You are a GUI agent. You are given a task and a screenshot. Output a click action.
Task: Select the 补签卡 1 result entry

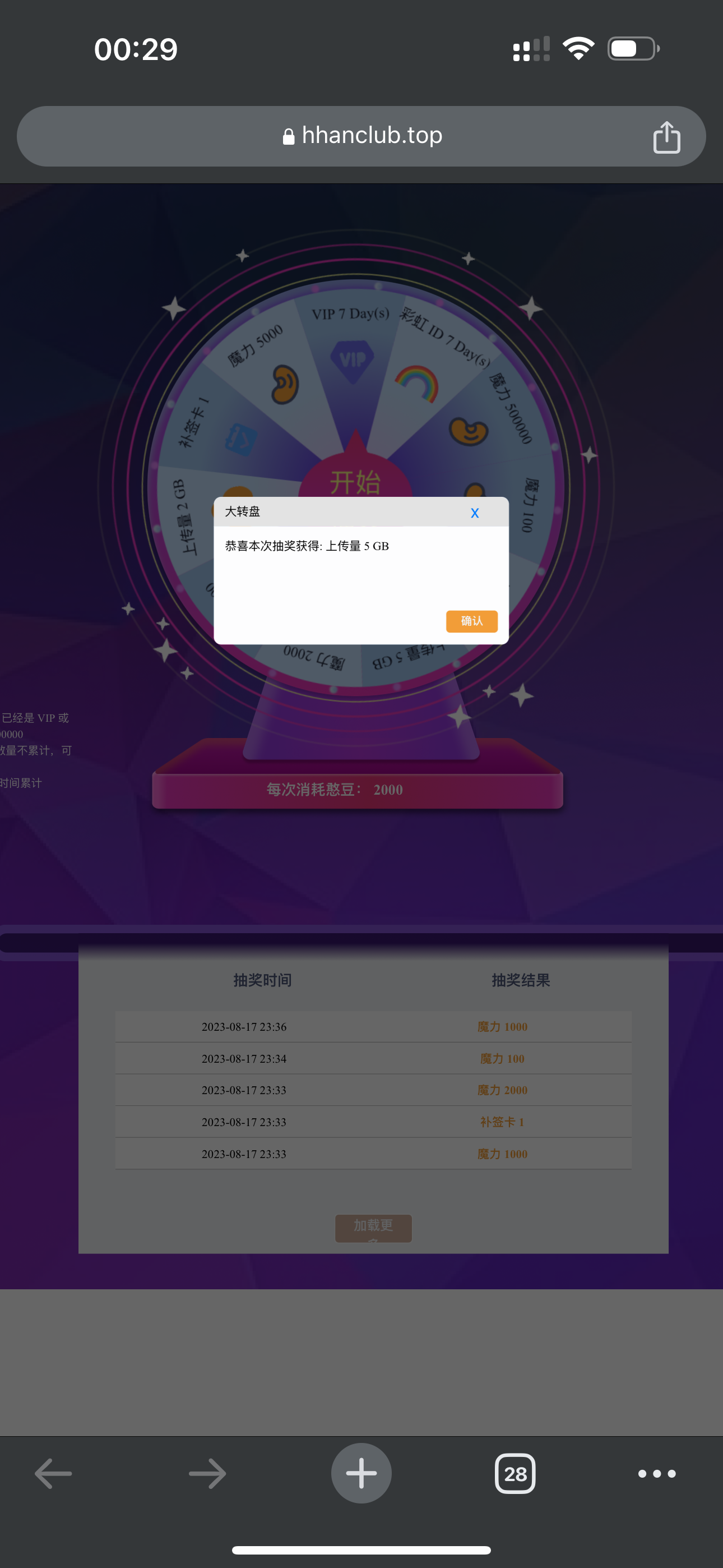click(502, 1122)
